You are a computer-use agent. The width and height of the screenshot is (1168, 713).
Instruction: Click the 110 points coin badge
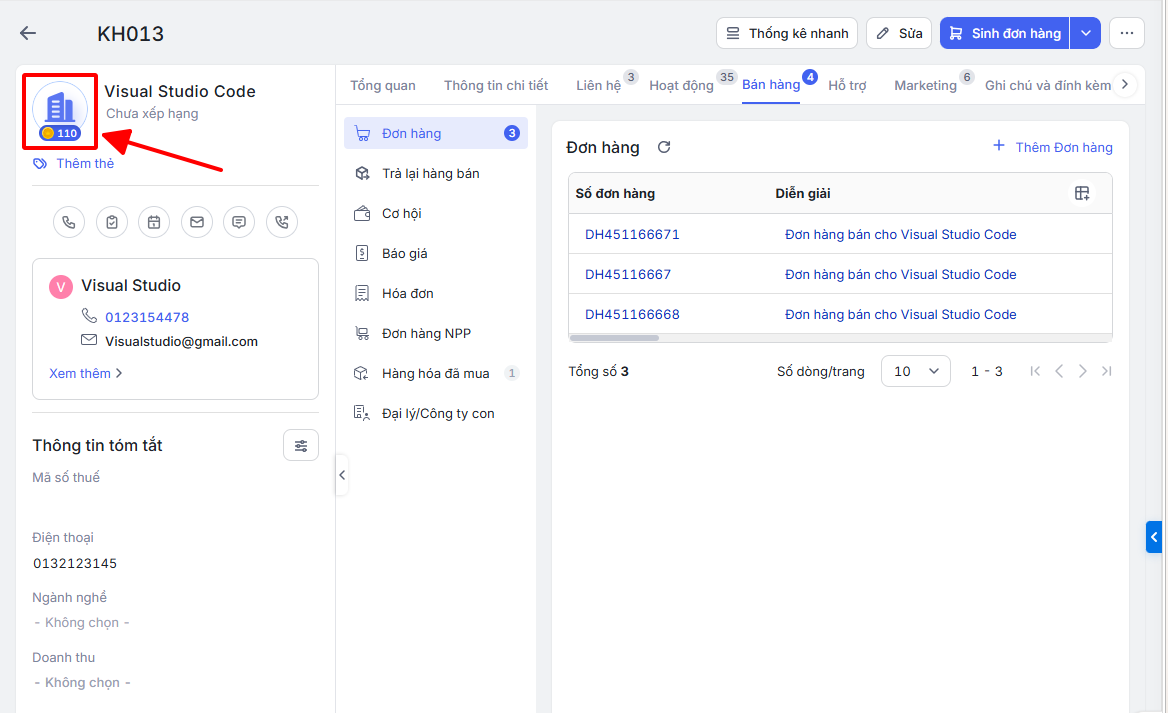pyautogui.click(x=60, y=133)
